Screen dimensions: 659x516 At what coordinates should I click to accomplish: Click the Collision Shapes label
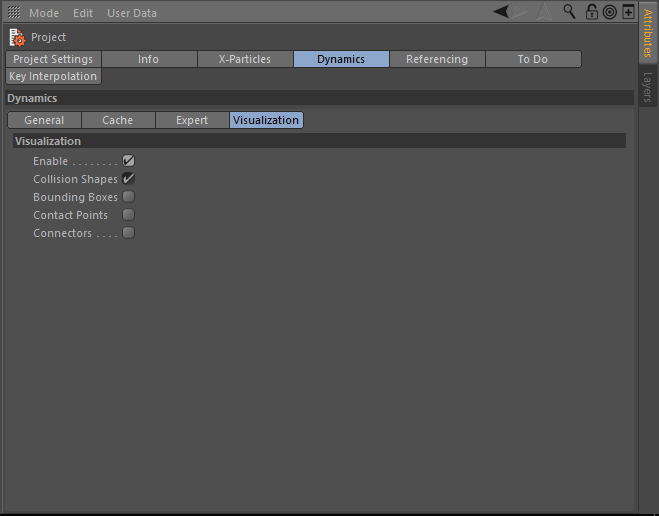click(x=75, y=179)
